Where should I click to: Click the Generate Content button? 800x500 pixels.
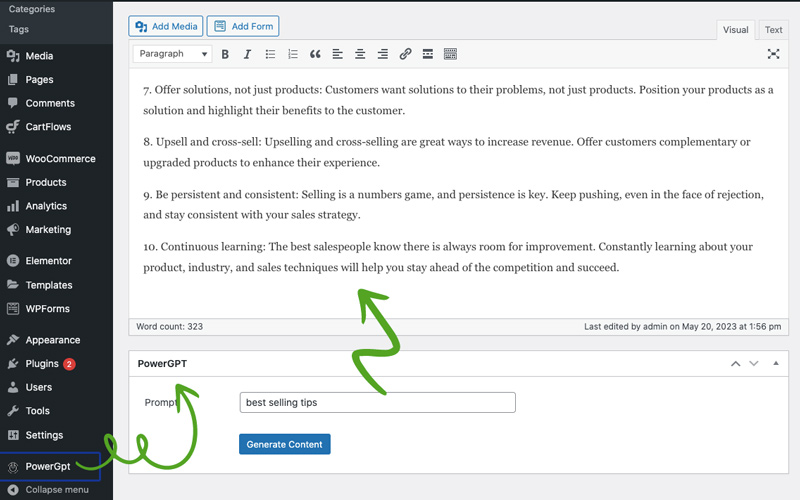[284, 444]
